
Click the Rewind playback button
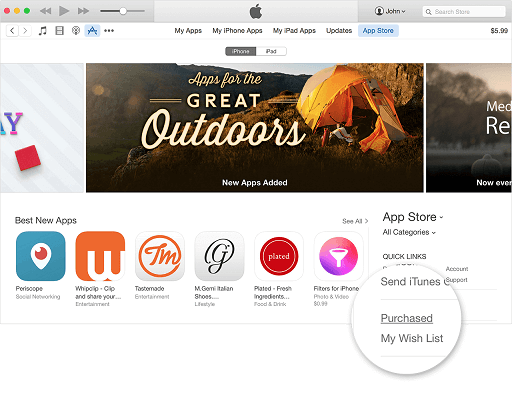tap(45, 11)
